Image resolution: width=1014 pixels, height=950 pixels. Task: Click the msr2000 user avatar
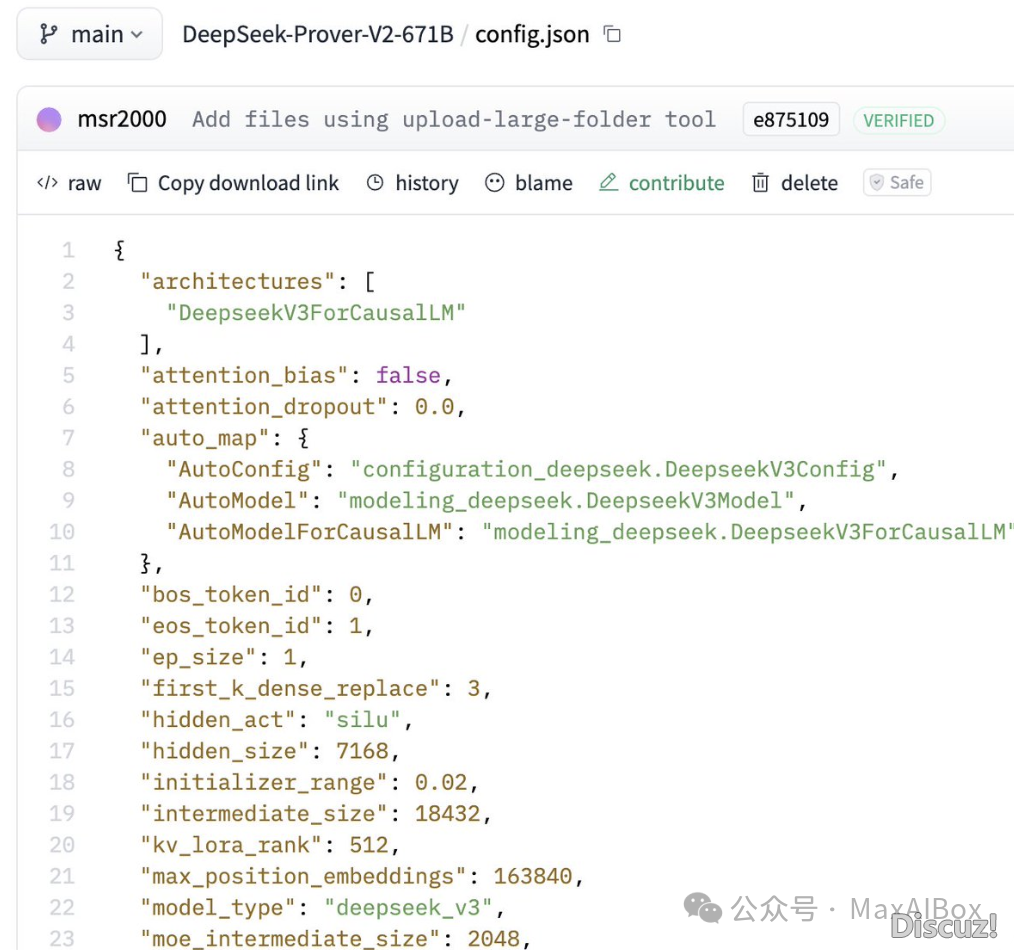point(49,120)
